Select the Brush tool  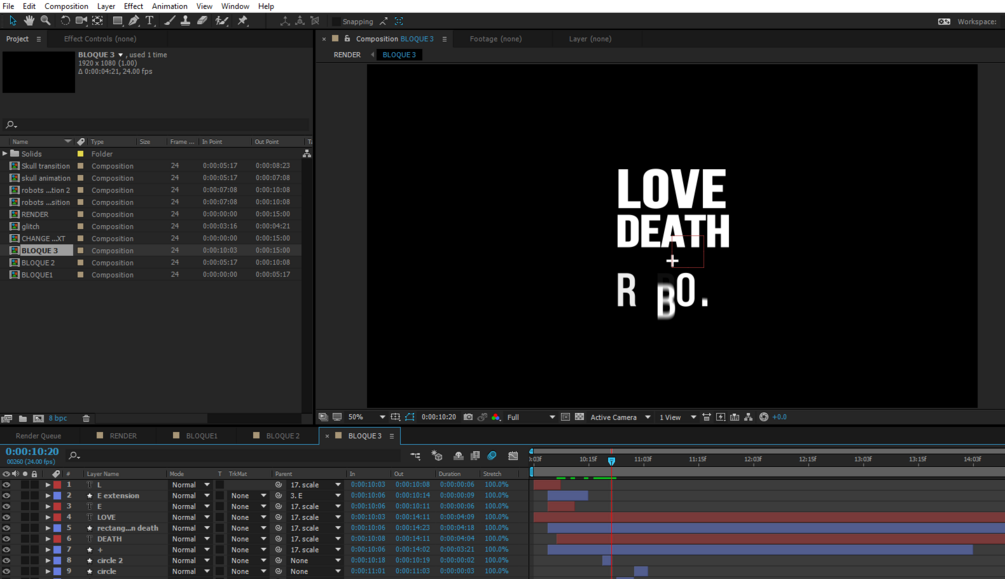(169, 21)
